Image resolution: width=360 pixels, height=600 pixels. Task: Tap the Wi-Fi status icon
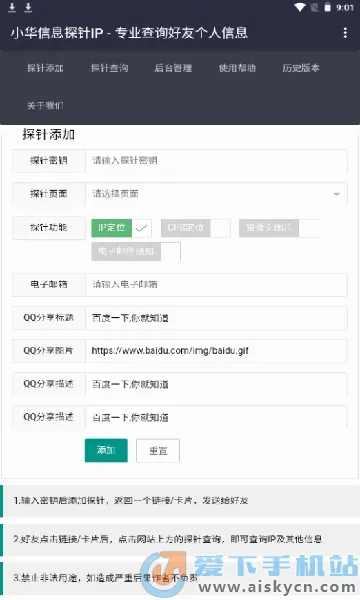pos(300,7)
